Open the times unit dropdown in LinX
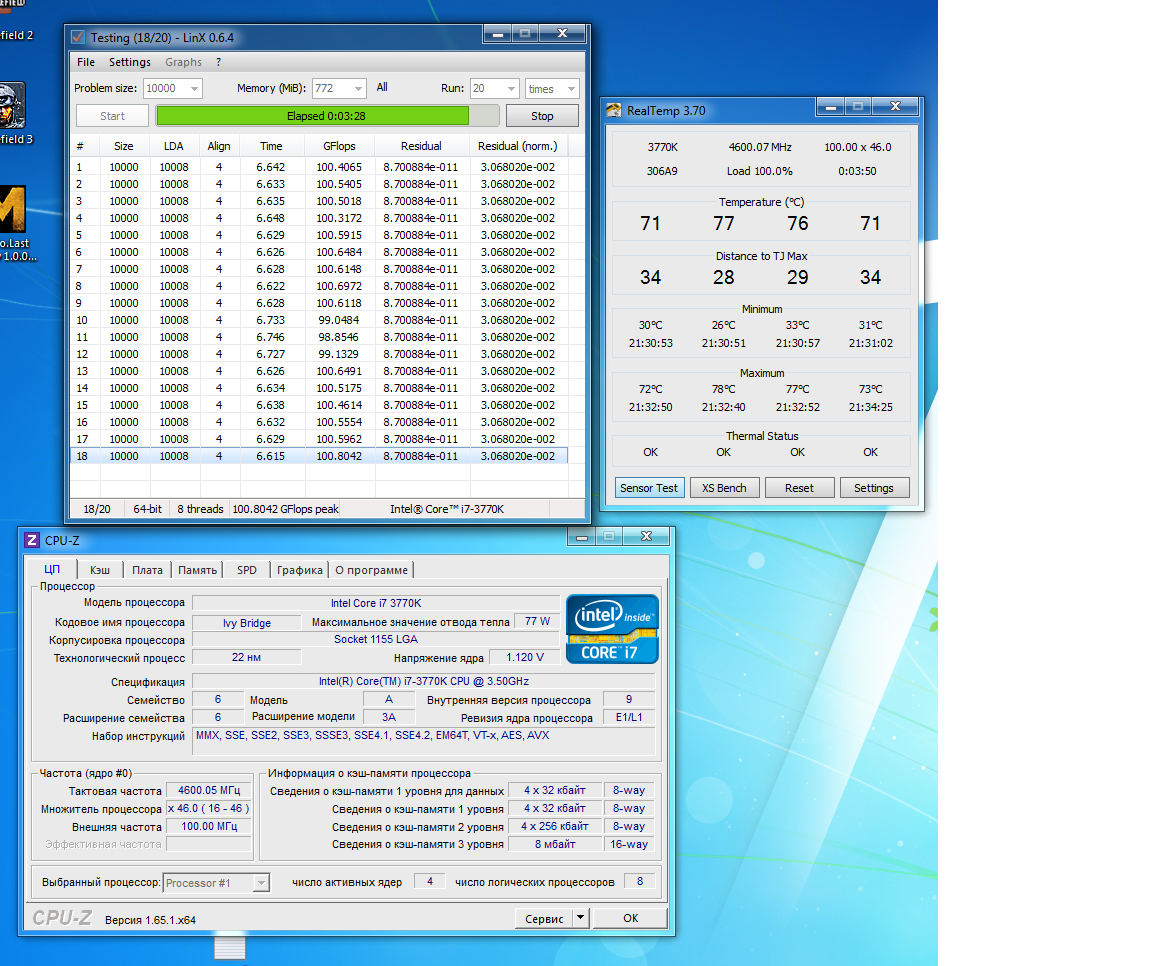The height and width of the screenshot is (966, 1152). (x=570, y=89)
